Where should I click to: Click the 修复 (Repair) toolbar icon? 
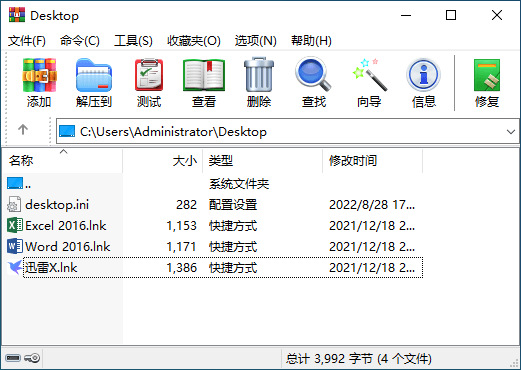point(487,75)
